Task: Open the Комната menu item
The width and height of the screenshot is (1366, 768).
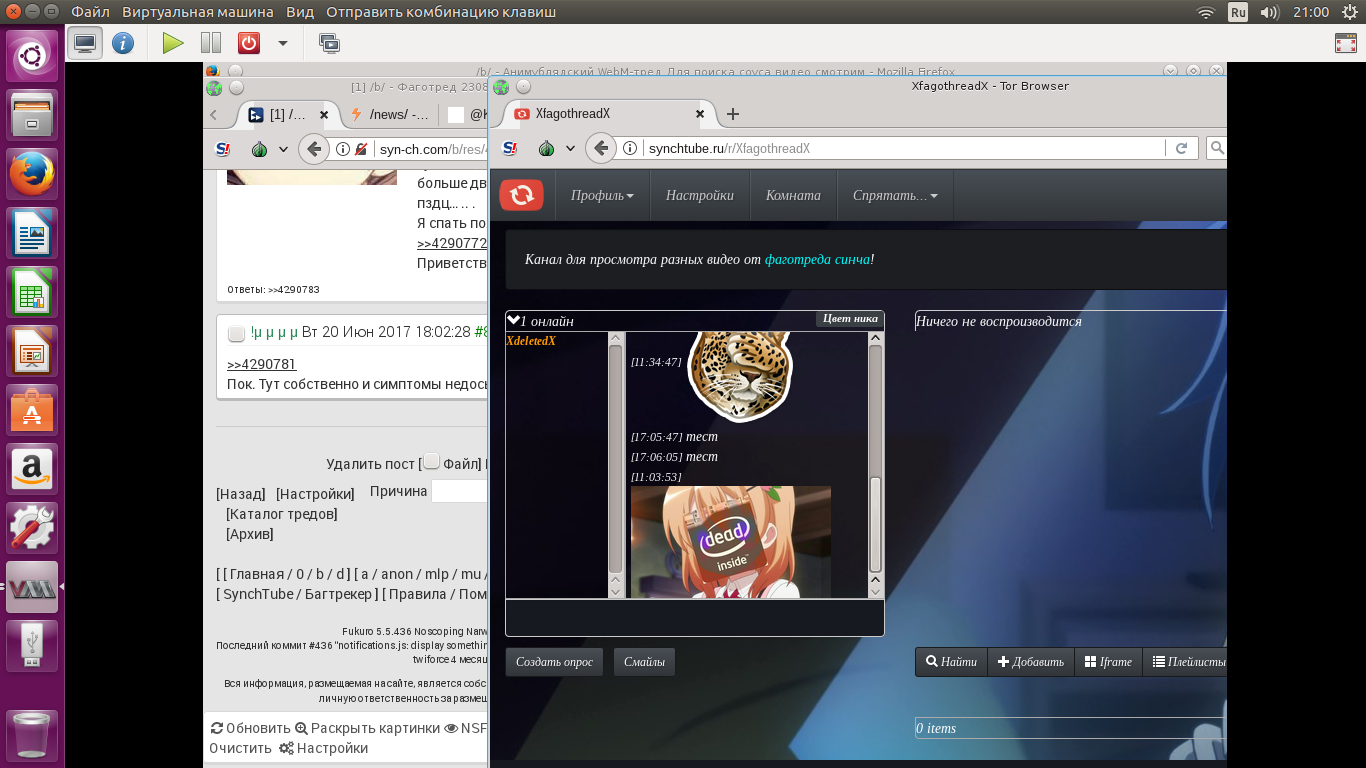Action: click(793, 196)
